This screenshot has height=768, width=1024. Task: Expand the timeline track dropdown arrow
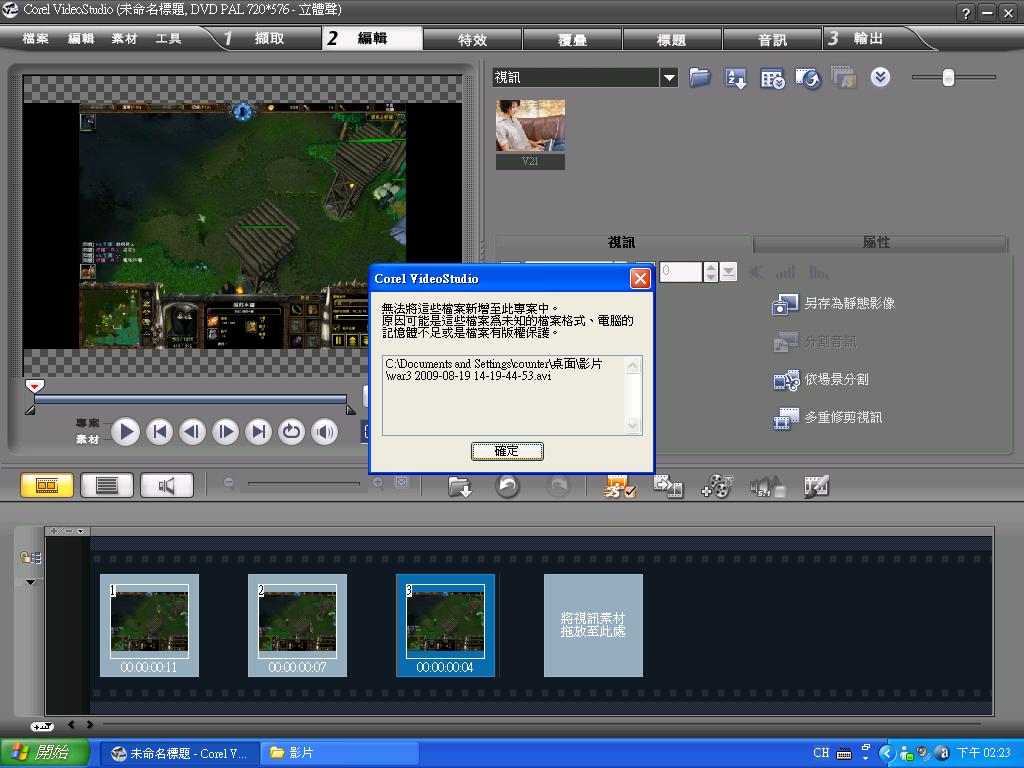(30, 582)
